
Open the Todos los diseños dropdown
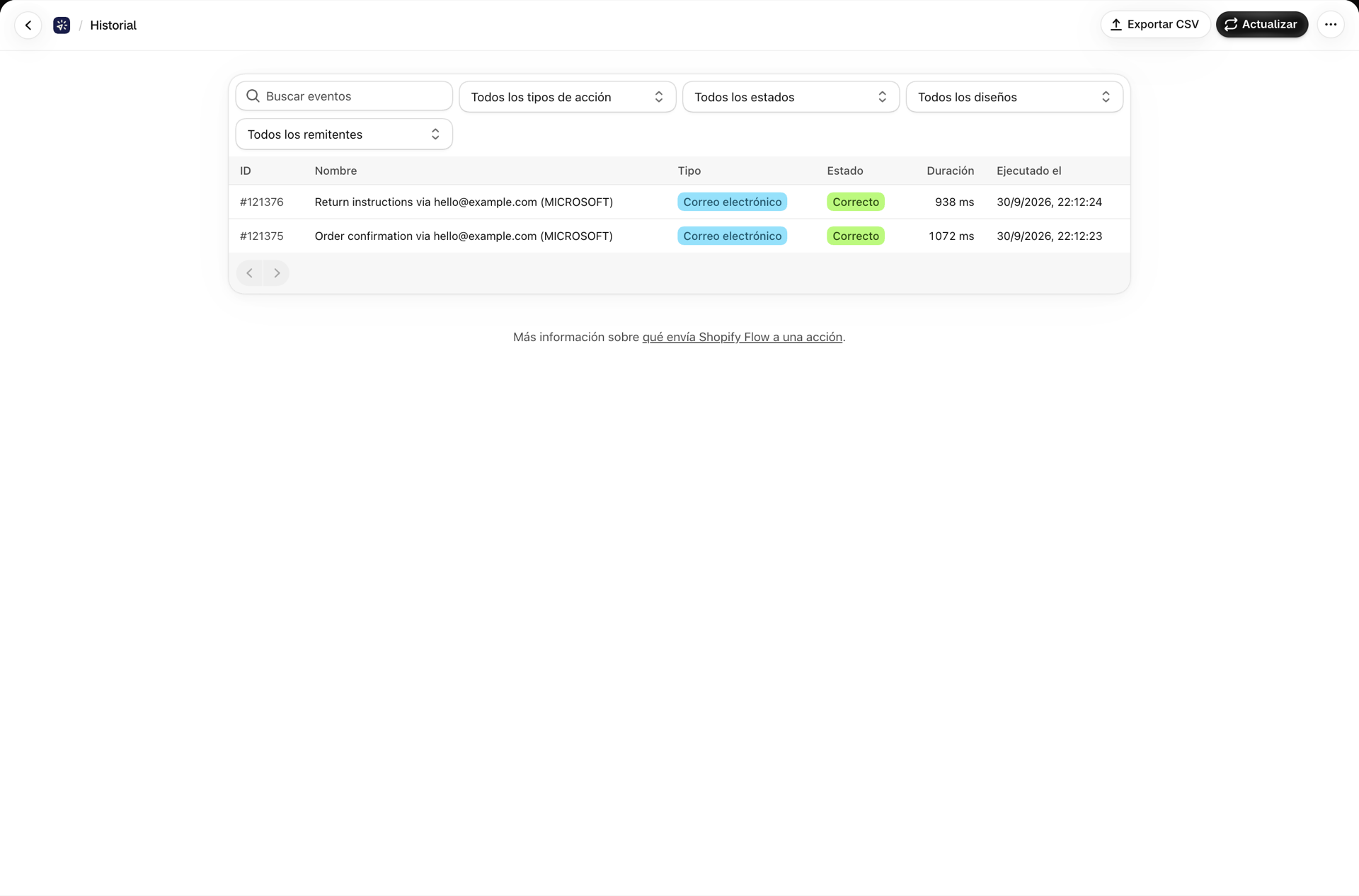point(1014,97)
